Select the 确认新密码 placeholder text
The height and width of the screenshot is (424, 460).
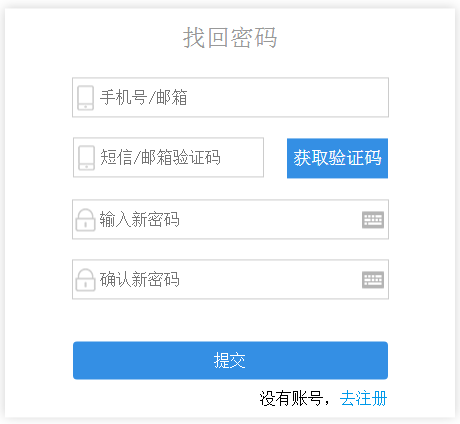(140, 279)
